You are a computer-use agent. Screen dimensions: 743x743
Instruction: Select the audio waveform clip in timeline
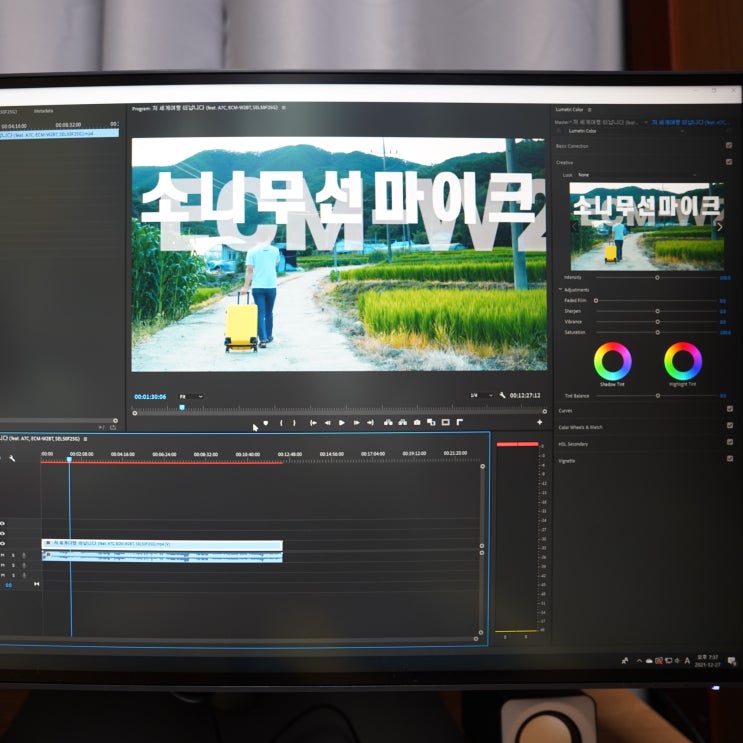(162, 556)
